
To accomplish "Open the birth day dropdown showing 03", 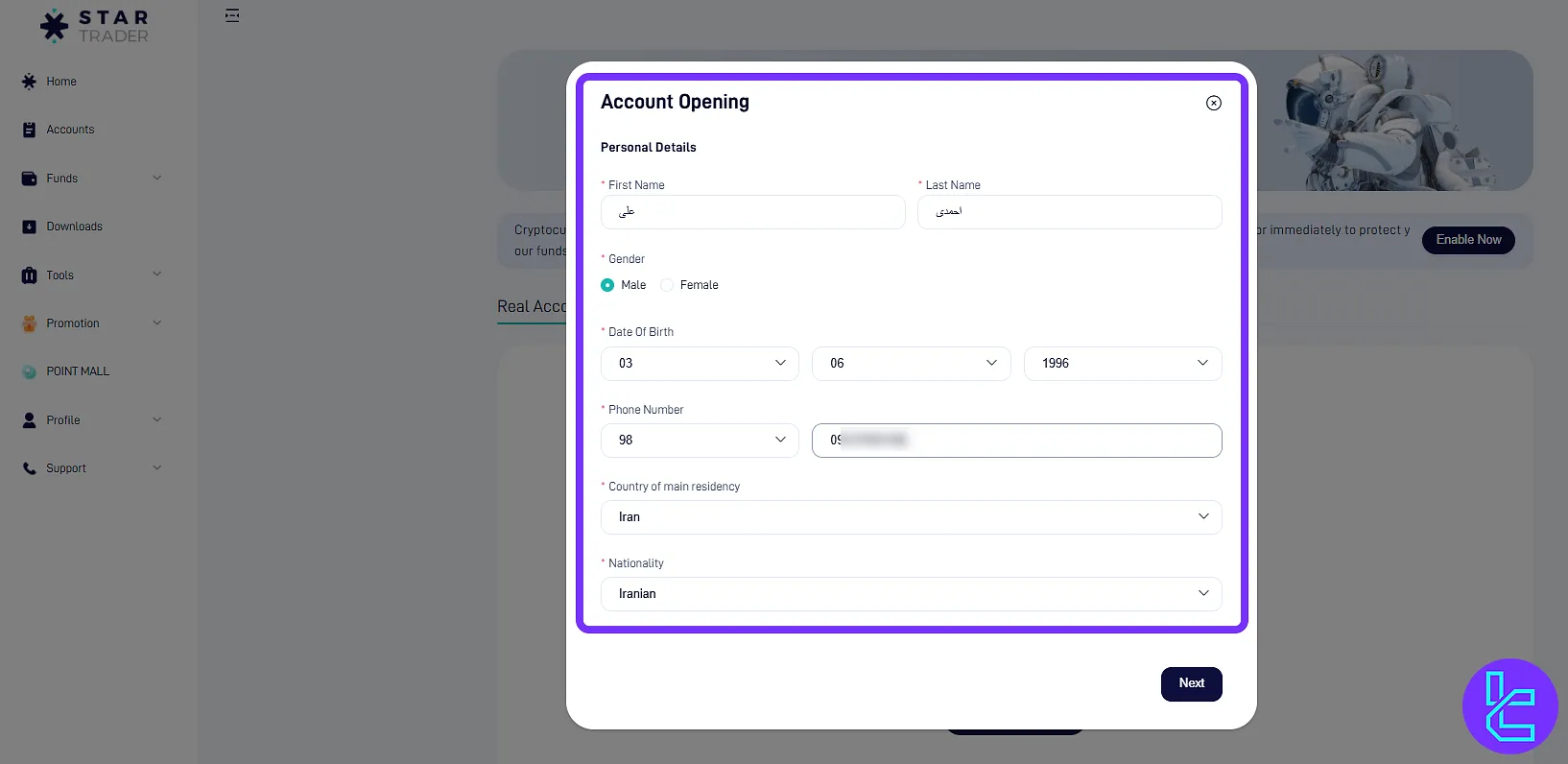I will 700,364.
